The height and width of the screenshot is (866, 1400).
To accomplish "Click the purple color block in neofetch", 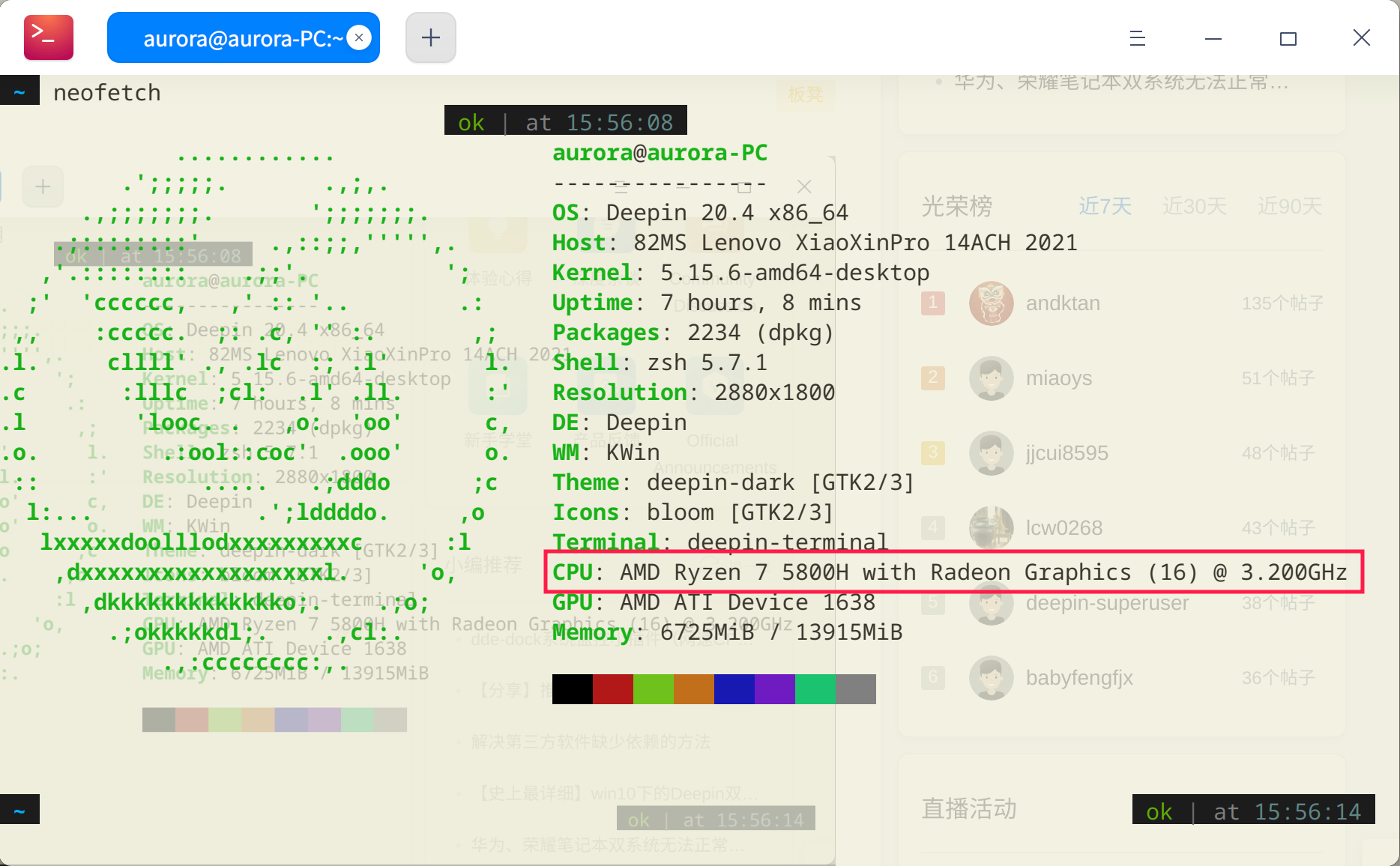I will coord(775,689).
